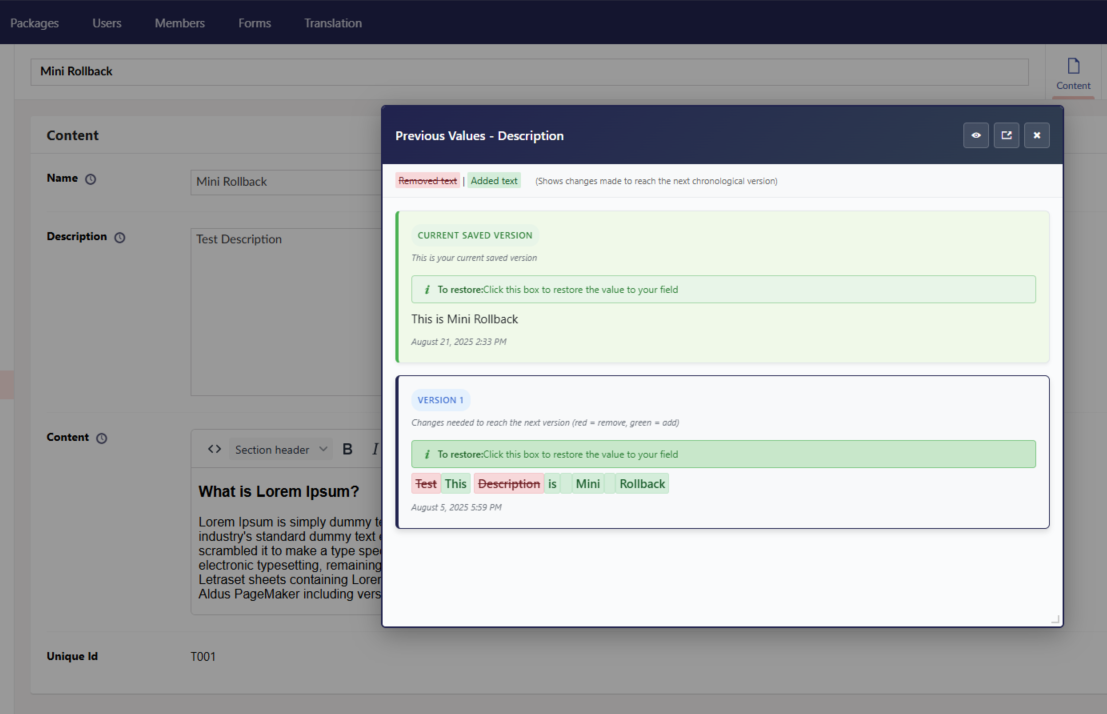Click the eye preview icon in the modal header
Viewport: 1107px width, 714px height.
975,135
